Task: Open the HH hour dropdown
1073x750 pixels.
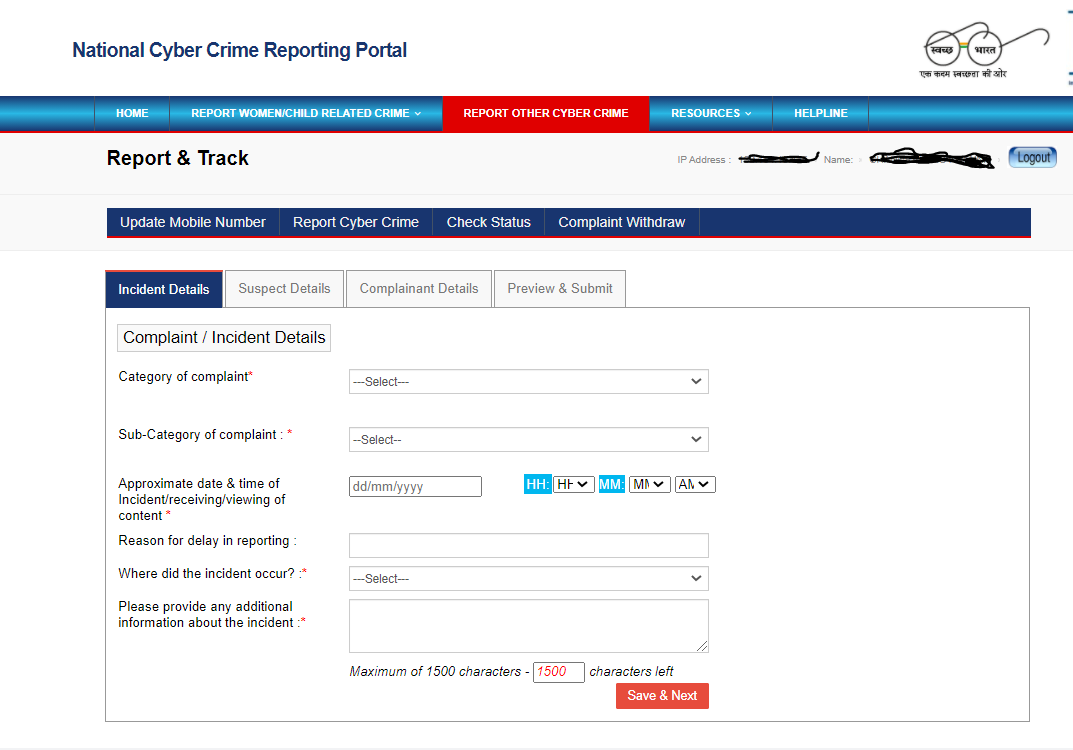Action: coord(573,484)
